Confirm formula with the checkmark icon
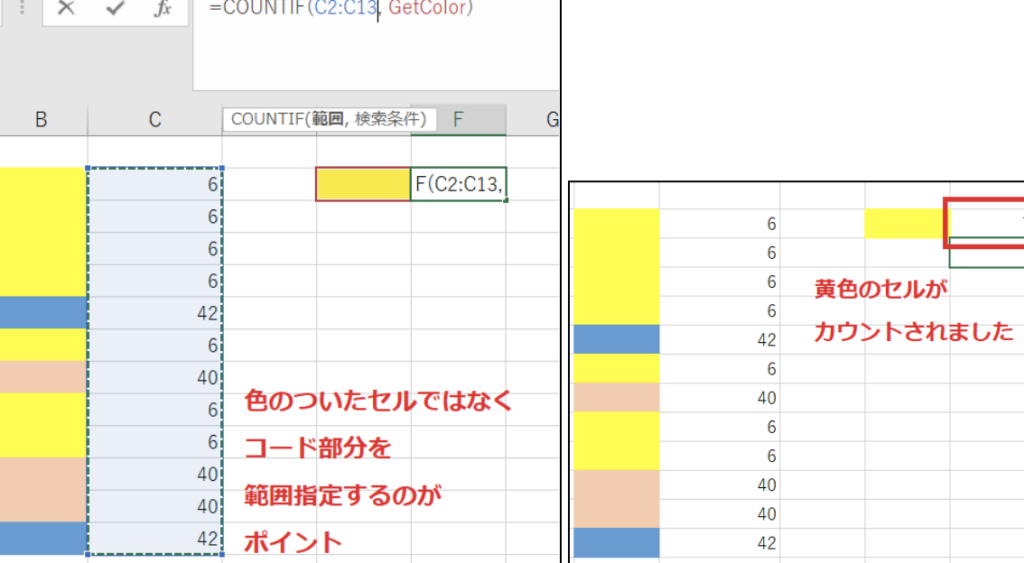 pyautogui.click(x=115, y=8)
